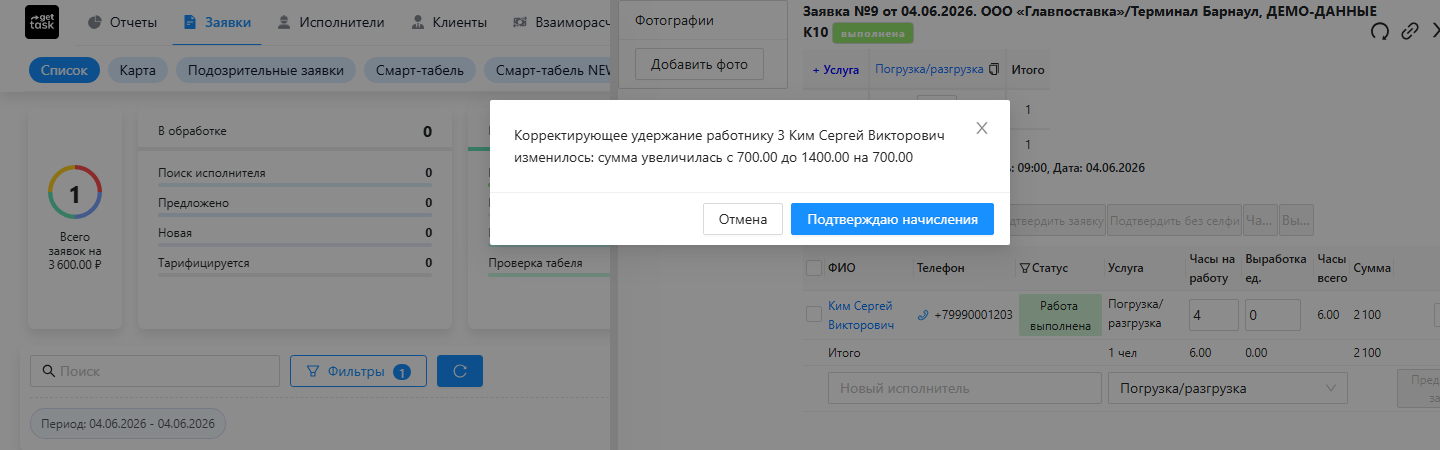Click the В обработке card header

[295, 131]
